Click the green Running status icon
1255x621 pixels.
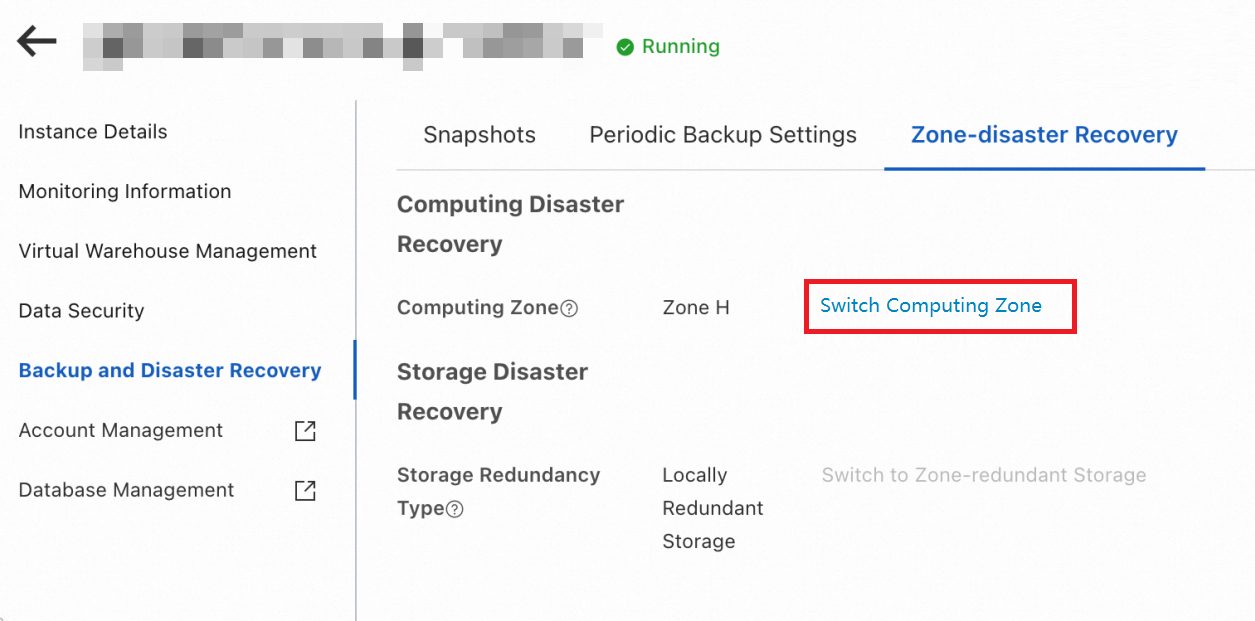pos(625,47)
